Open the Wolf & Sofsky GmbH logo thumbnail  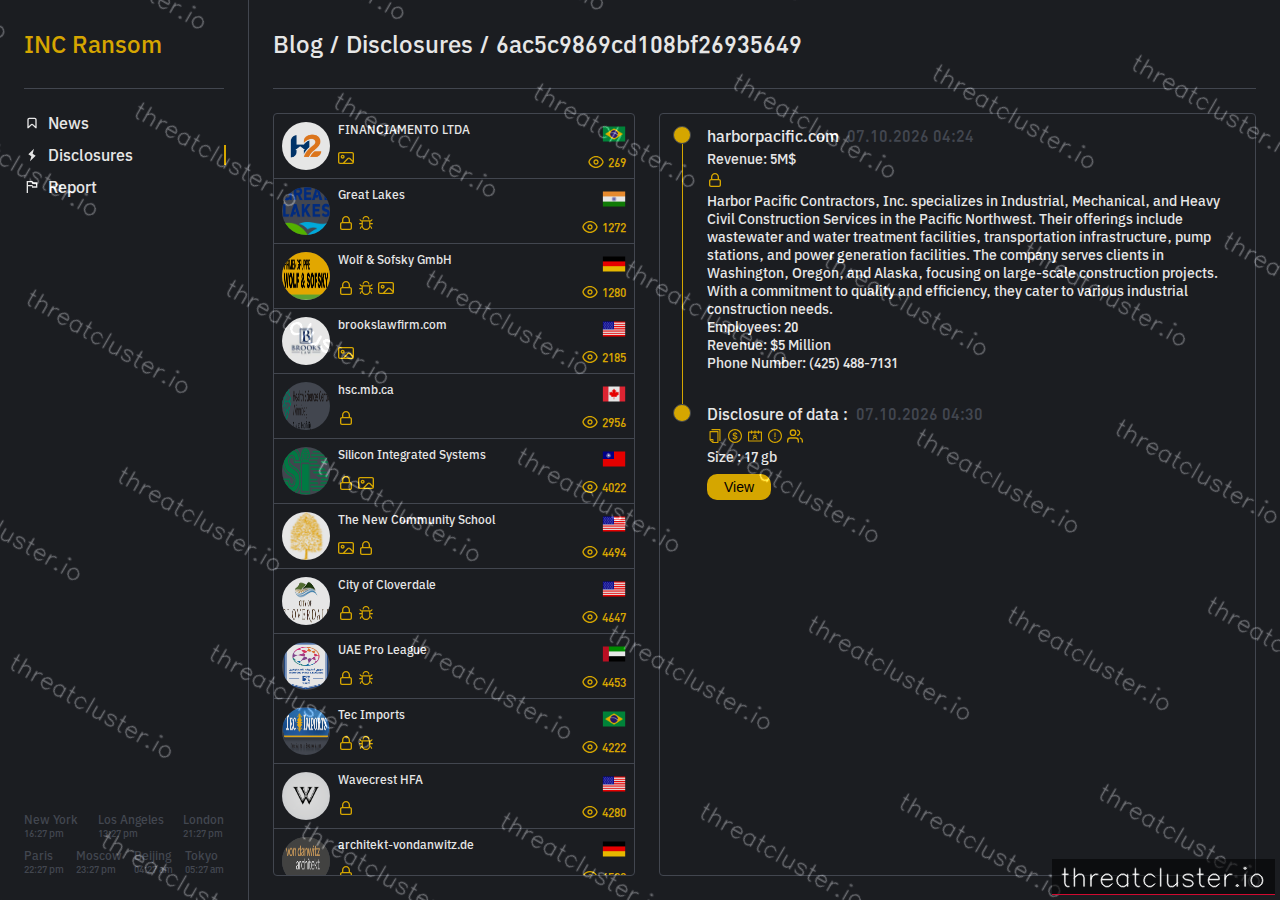[306, 276]
